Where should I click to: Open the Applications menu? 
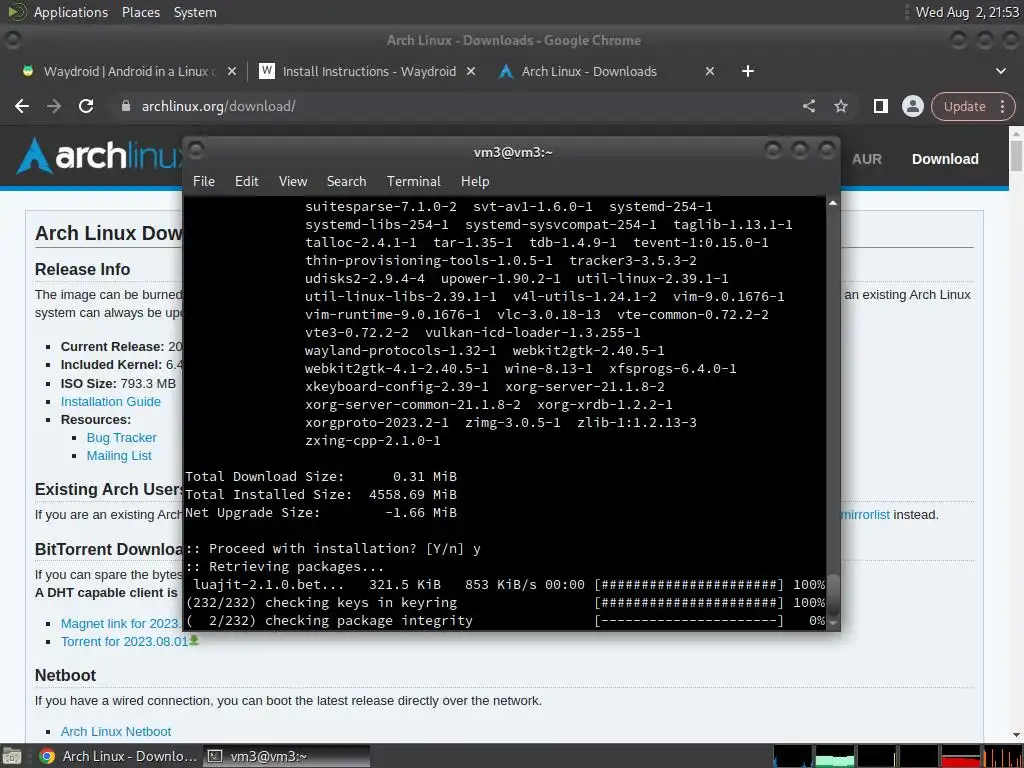pyautogui.click(x=71, y=12)
